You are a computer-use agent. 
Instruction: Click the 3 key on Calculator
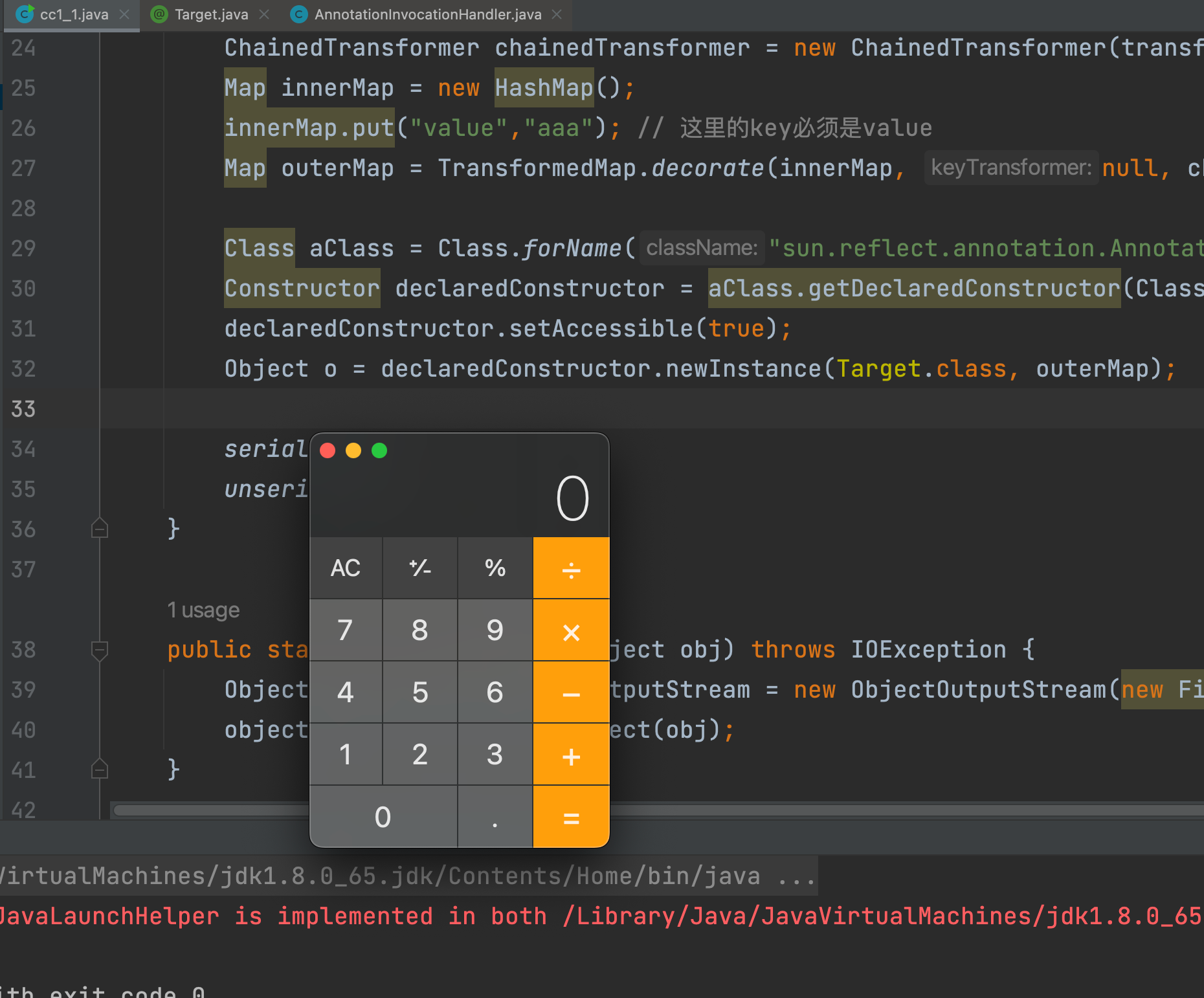(x=495, y=754)
